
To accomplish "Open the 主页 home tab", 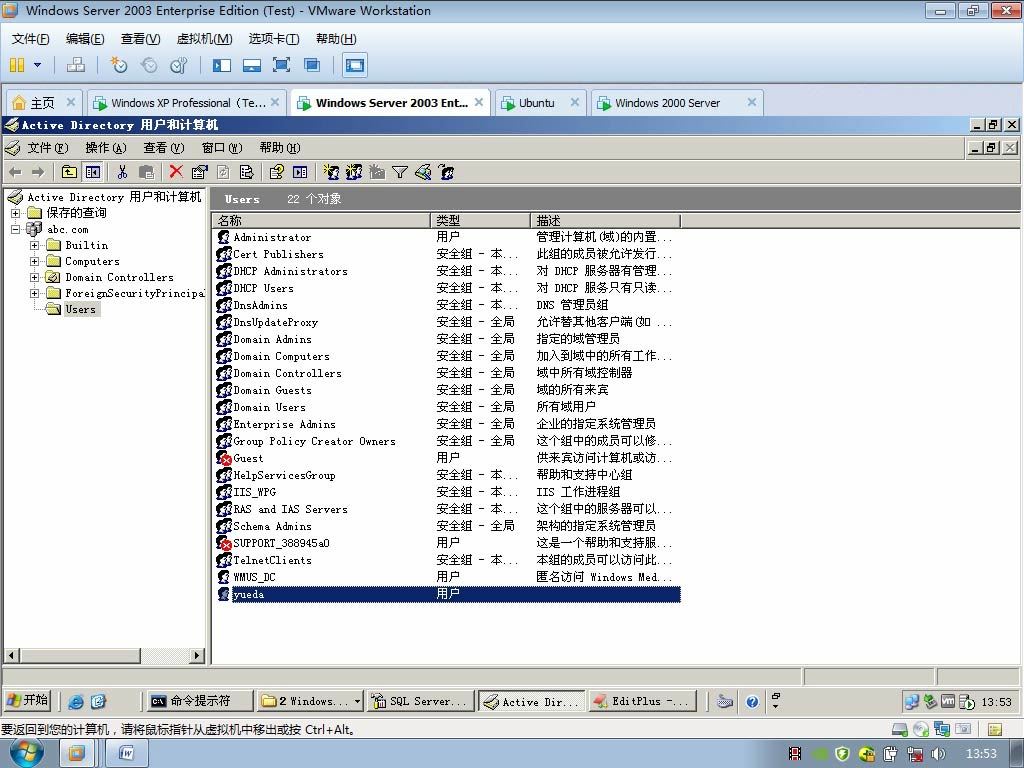I will point(43,103).
